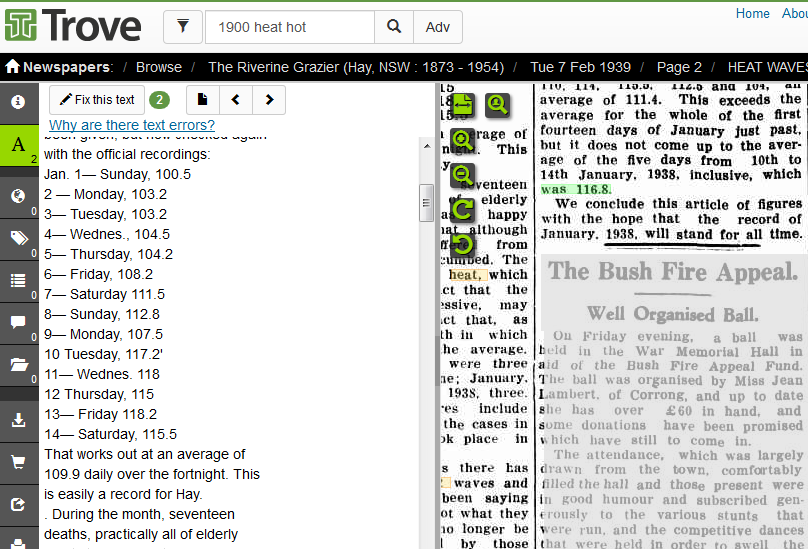
Task: Click the search box containing '1900 heat hot'
Action: [x=289, y=27]
